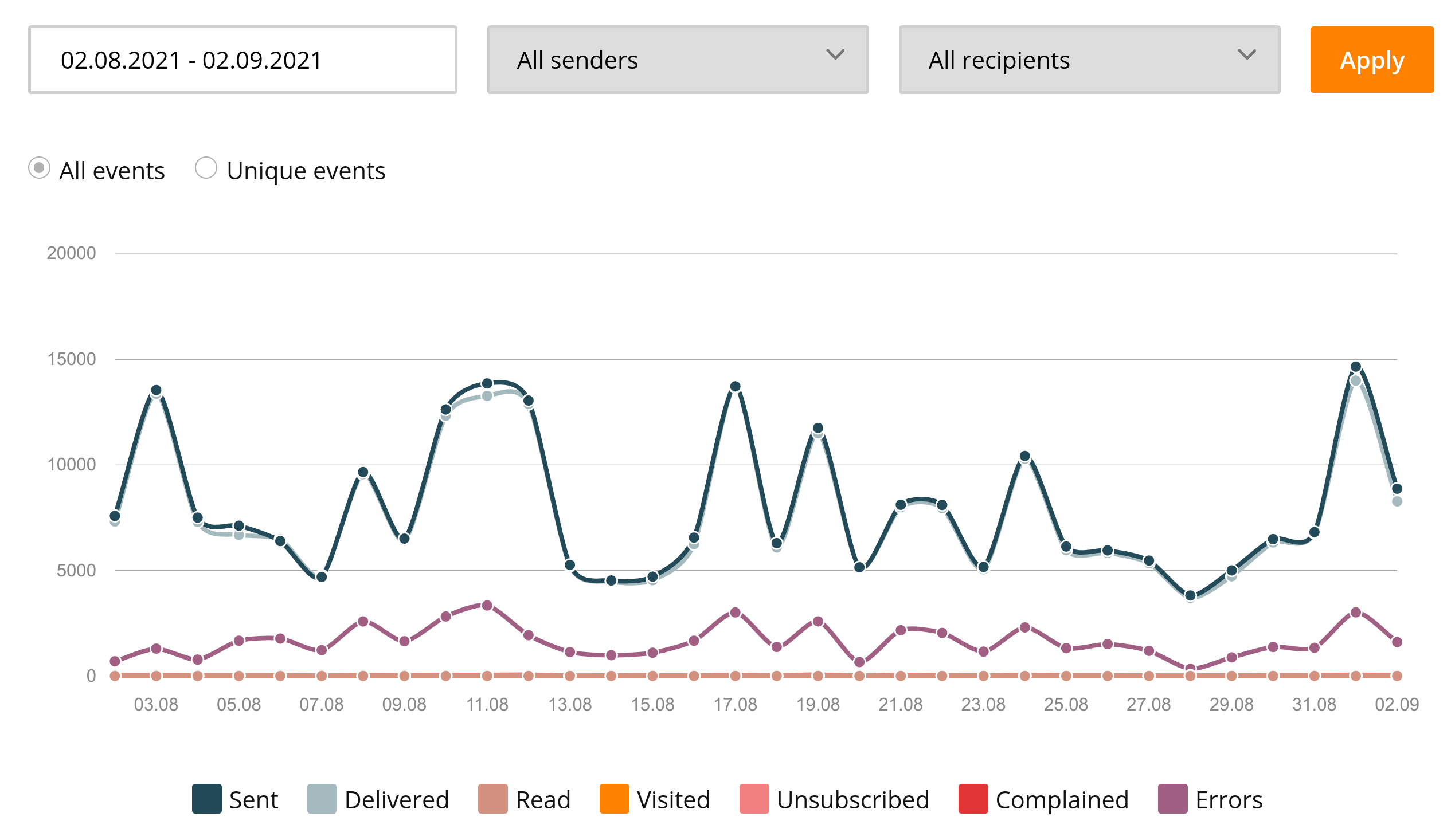Click the 15.08 x-axis label
Viewport: 1455px width, 840px height.
pos(652,704)
